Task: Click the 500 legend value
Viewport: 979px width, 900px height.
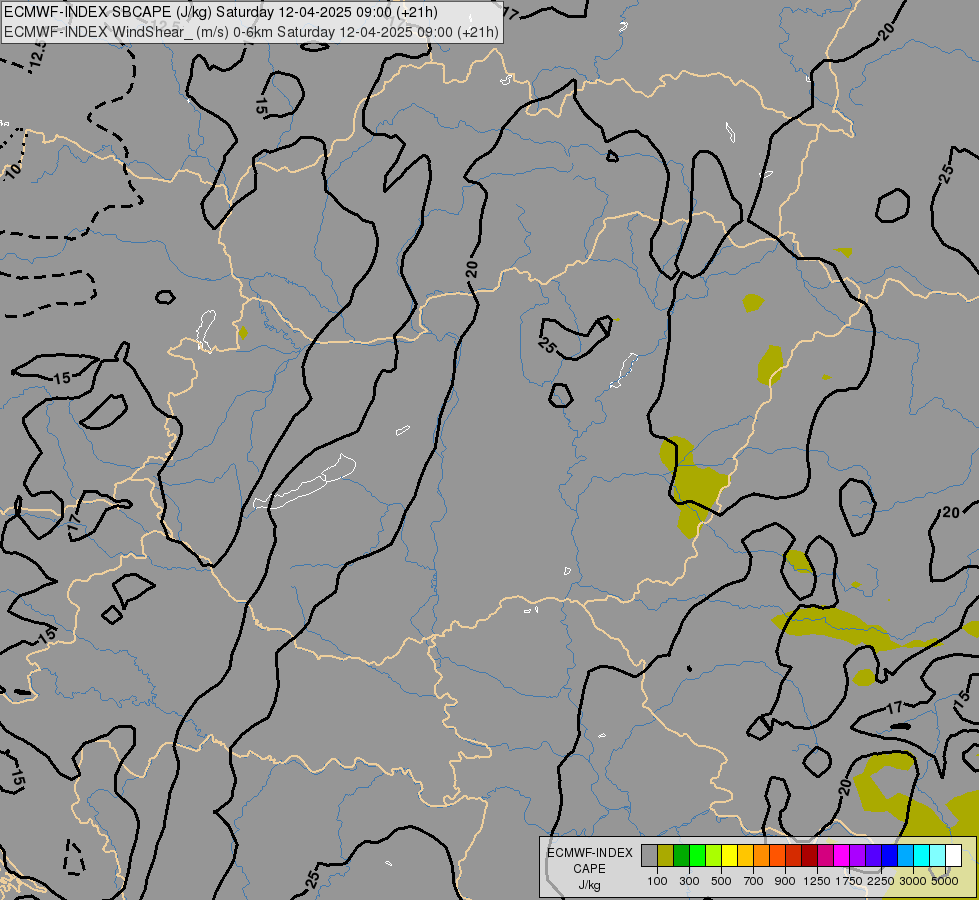Action: [721, 881]
